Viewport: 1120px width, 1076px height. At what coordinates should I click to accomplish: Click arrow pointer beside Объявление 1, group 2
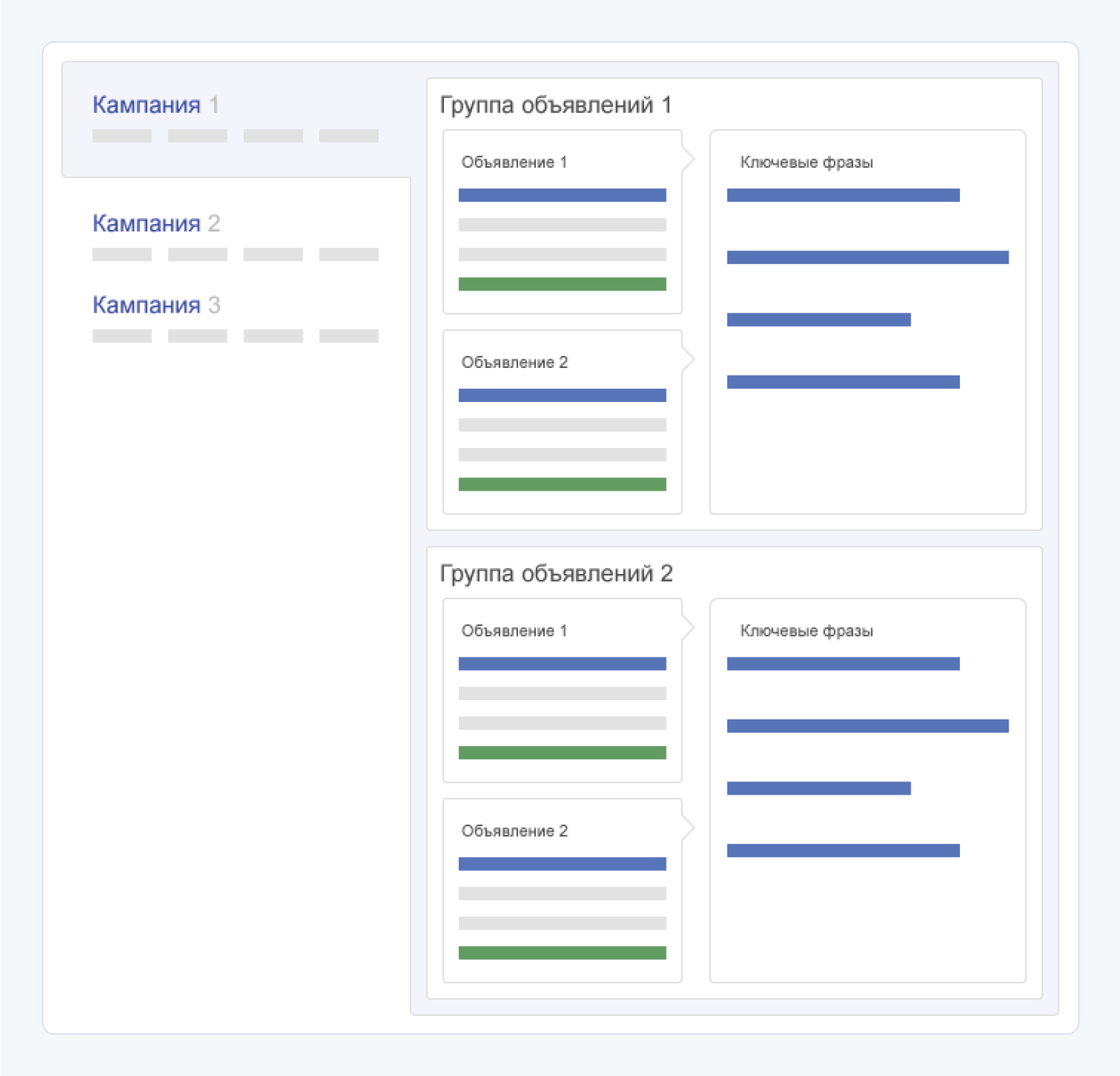[x=689, y=628]
